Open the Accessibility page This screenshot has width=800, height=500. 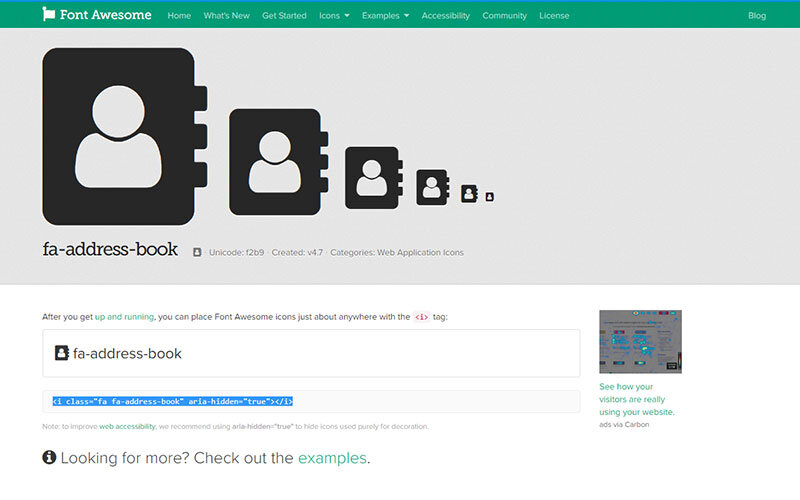(445, 16)
